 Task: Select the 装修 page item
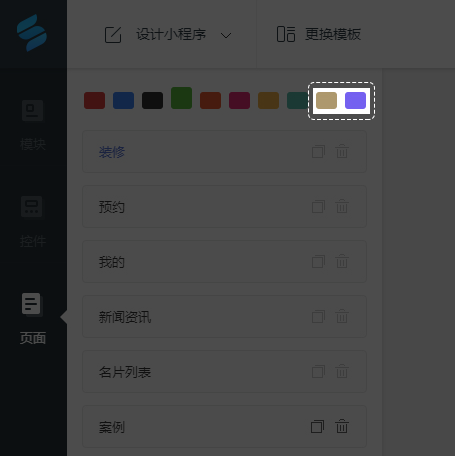click(224, 152)
